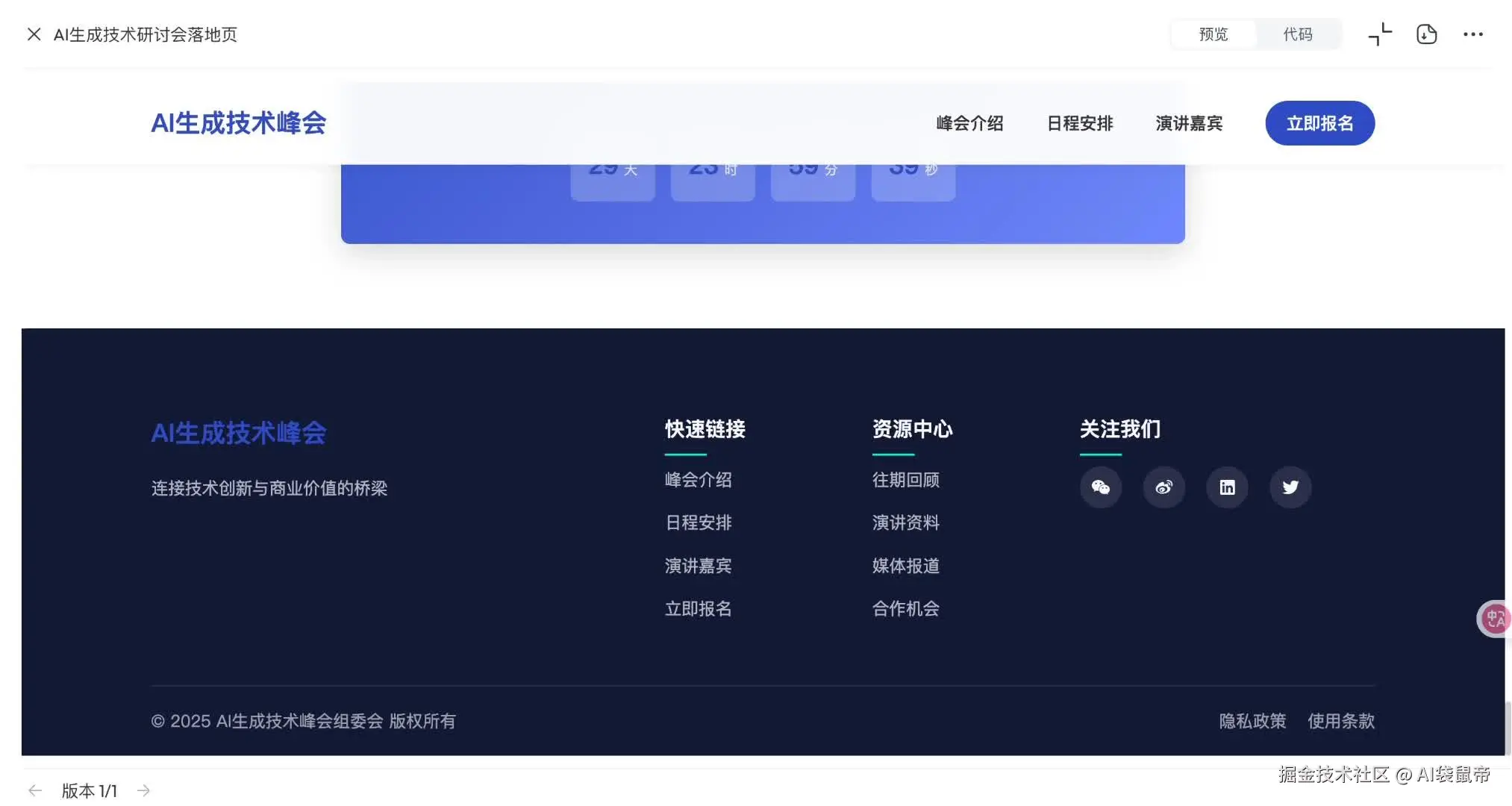Switch back to 预览 mode
1512x806 pixels.
pos(1212,34)
